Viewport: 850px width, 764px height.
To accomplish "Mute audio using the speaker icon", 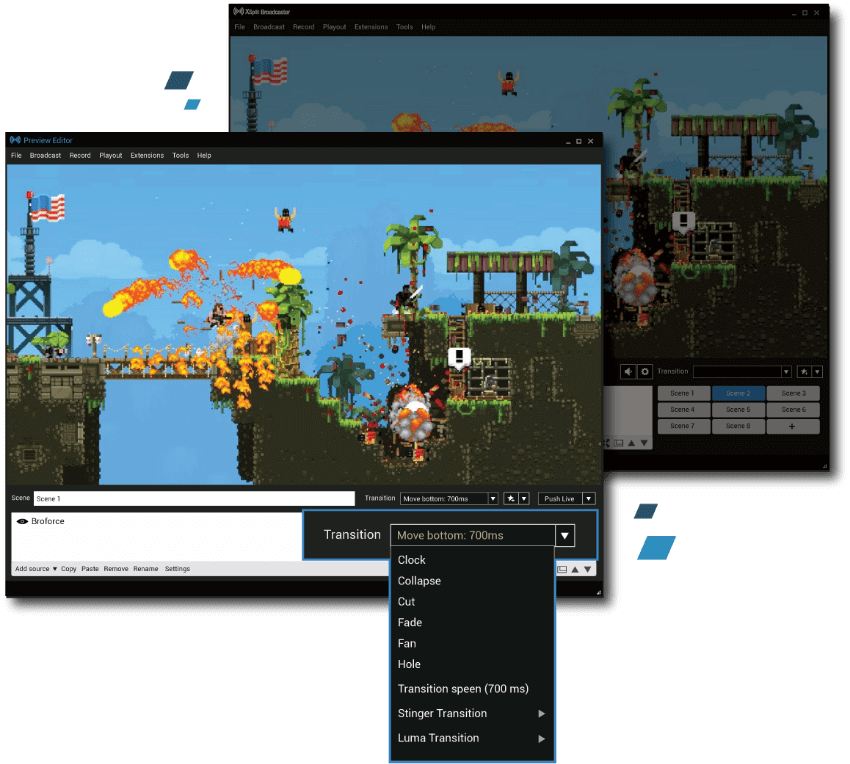I will [628, 371].
